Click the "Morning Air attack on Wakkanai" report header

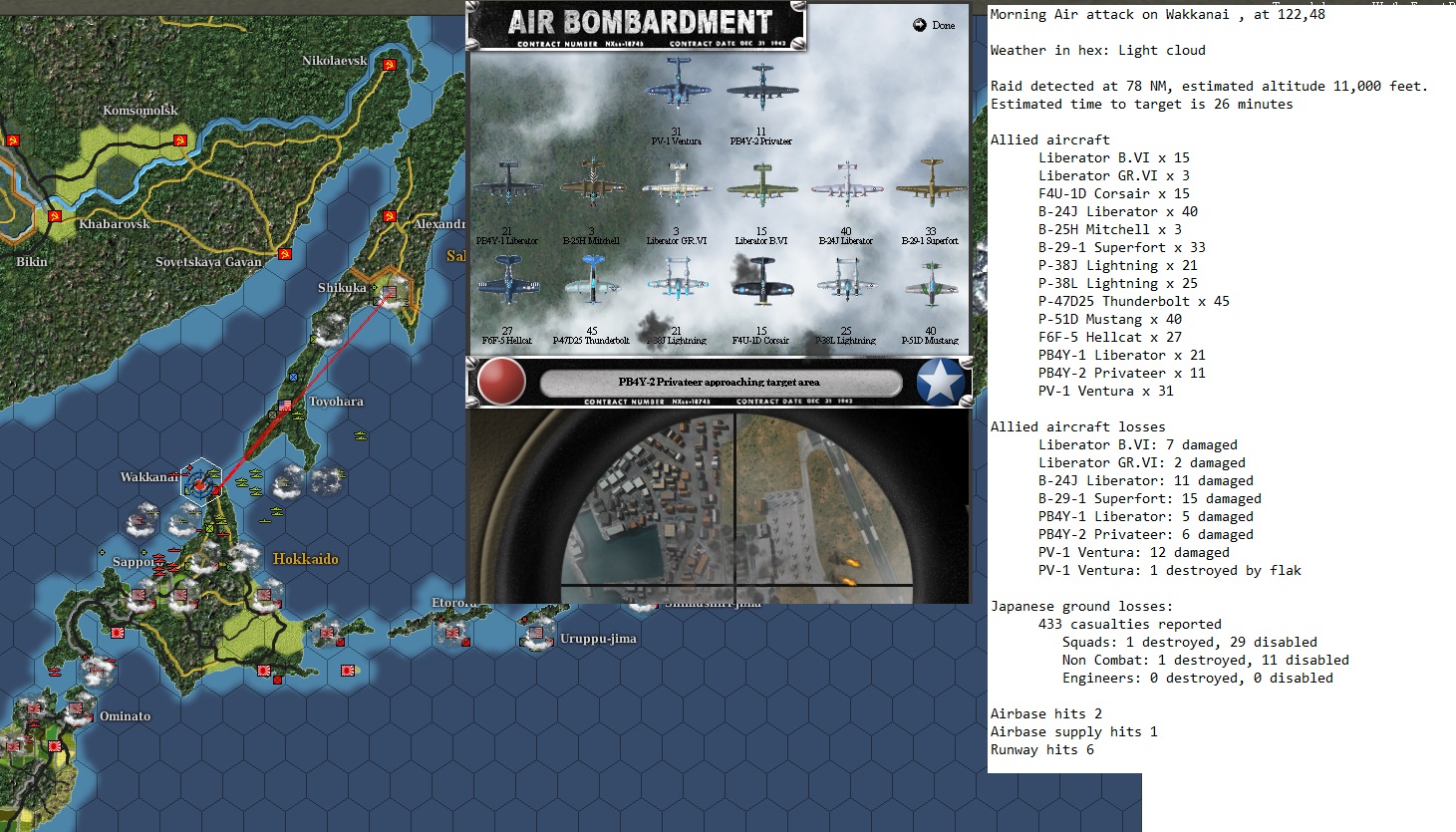click(x=1158, y=15)
